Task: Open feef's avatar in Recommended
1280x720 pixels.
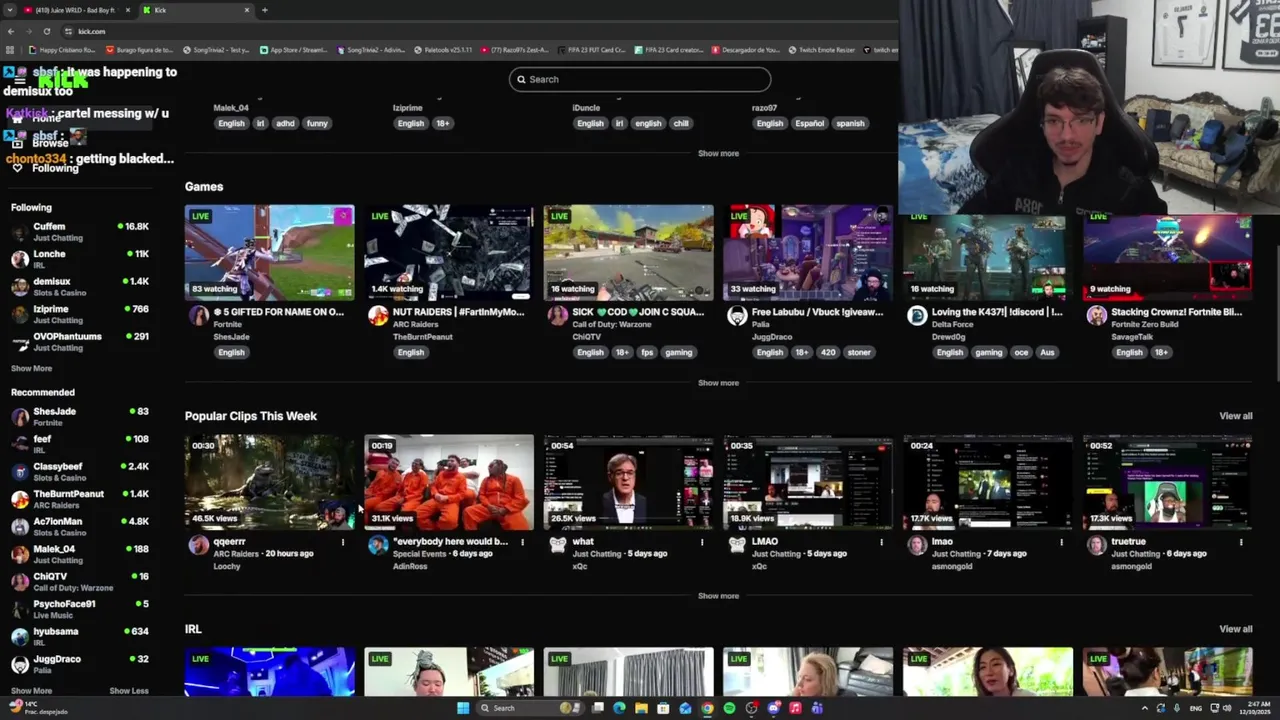Action: pos(20,444)
